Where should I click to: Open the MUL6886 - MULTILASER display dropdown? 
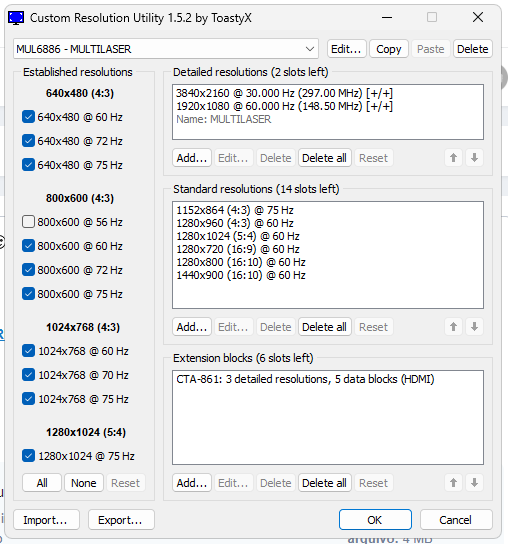166,49
